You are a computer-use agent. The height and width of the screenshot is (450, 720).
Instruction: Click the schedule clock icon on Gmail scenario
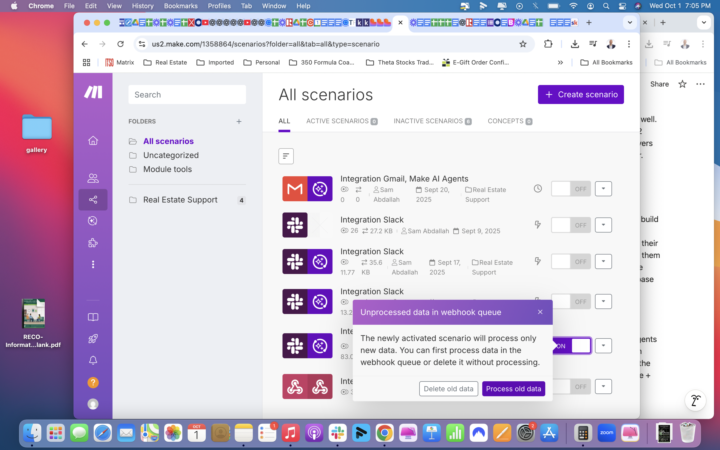click(x=538, y=189)
